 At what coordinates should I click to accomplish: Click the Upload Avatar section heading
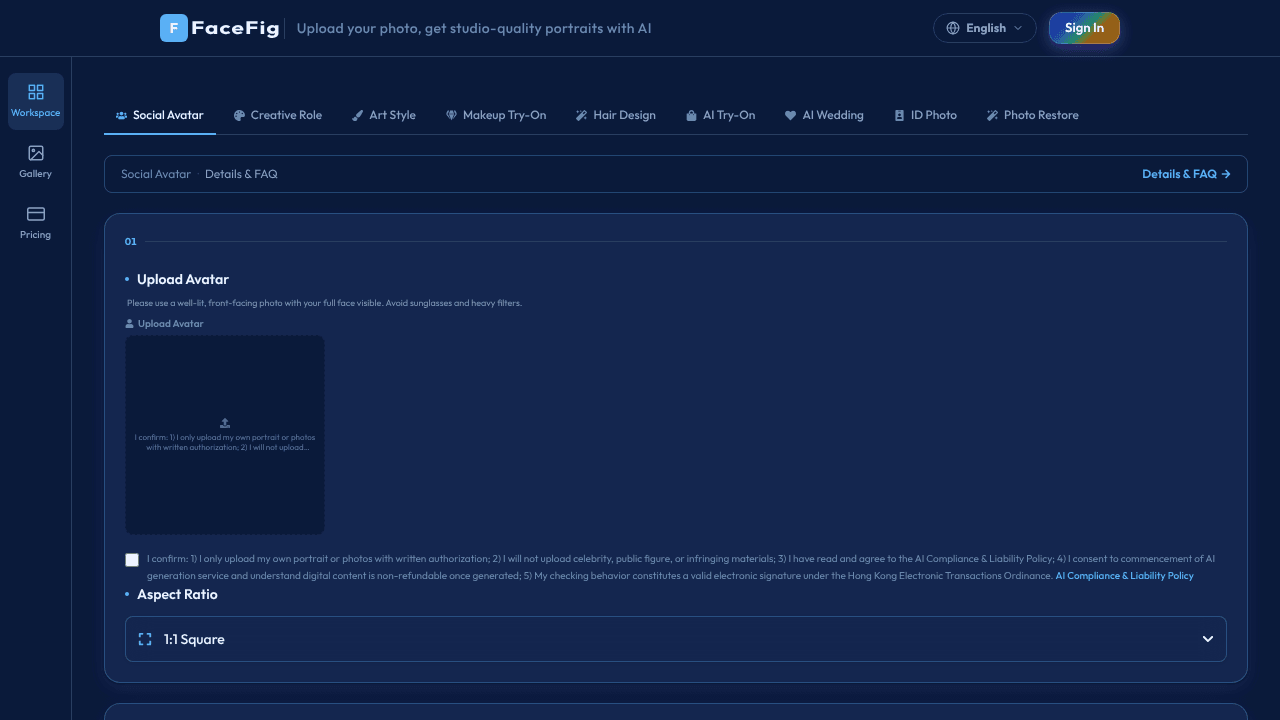point(183,279)
